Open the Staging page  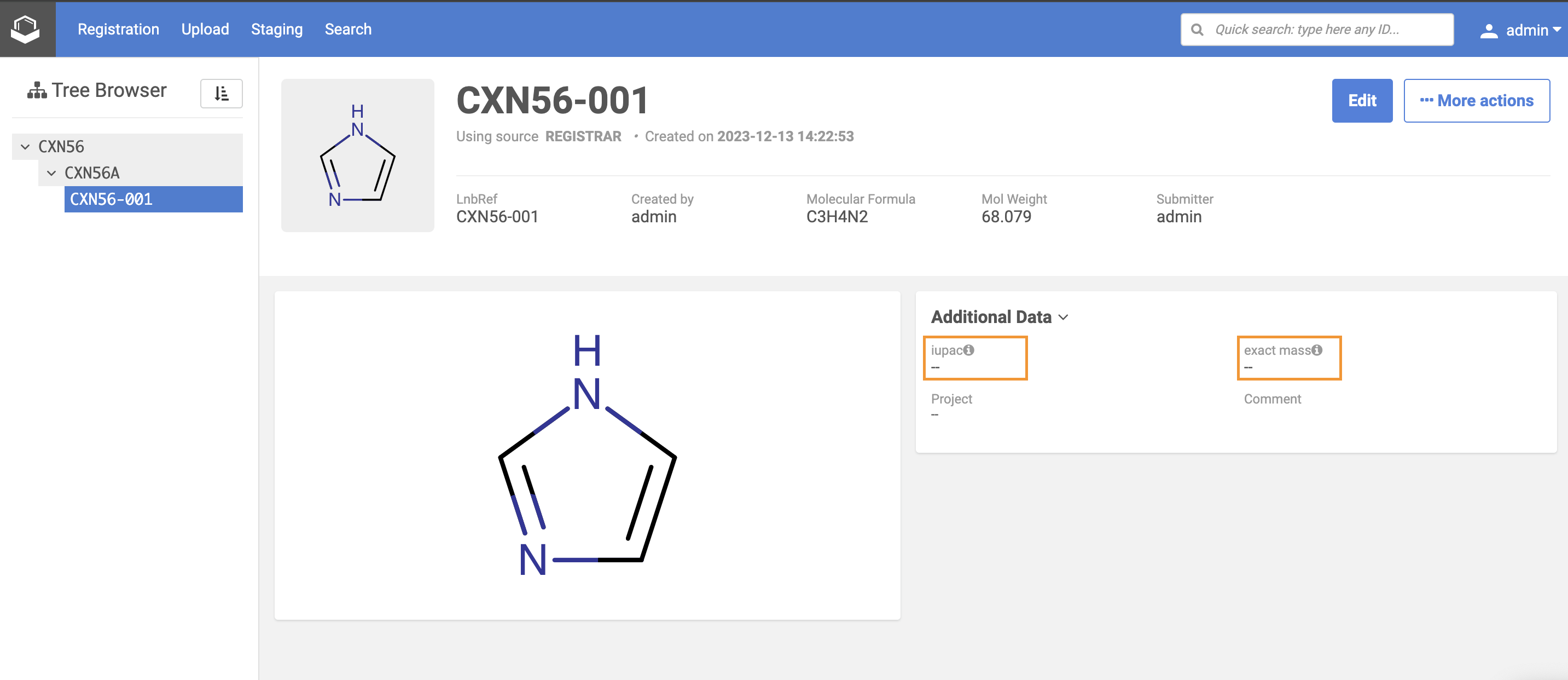click(x=276, y=29)
